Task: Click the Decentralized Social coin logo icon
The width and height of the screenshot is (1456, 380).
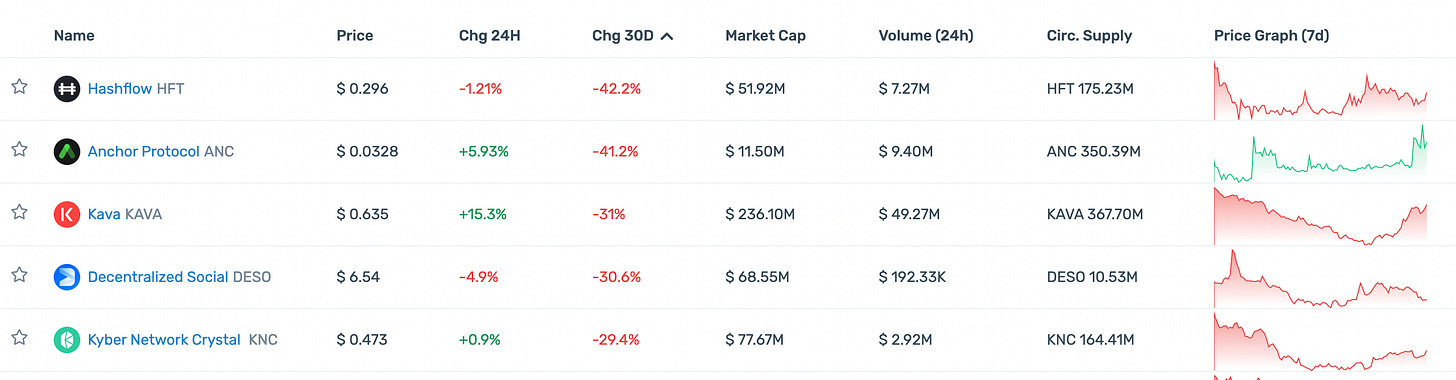Action: click(x=66, y=277)
